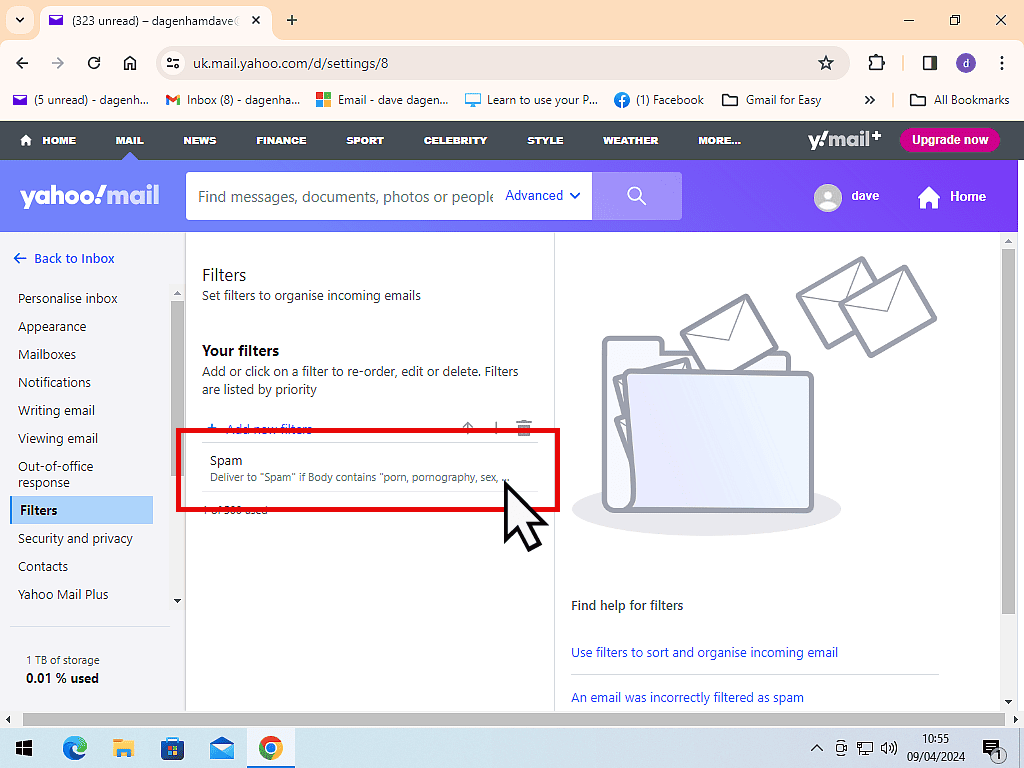Click the magnifying glass search button

[x=637, y=196]
